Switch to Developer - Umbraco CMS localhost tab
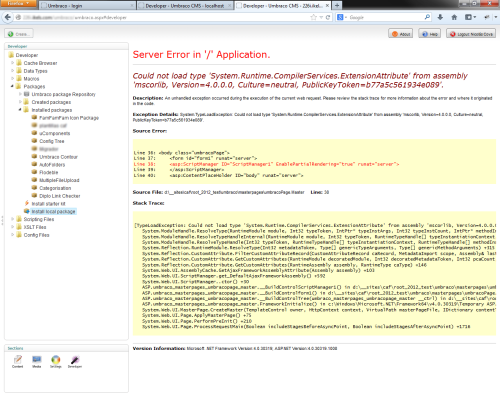500x400 pixels. pos(185,6)
